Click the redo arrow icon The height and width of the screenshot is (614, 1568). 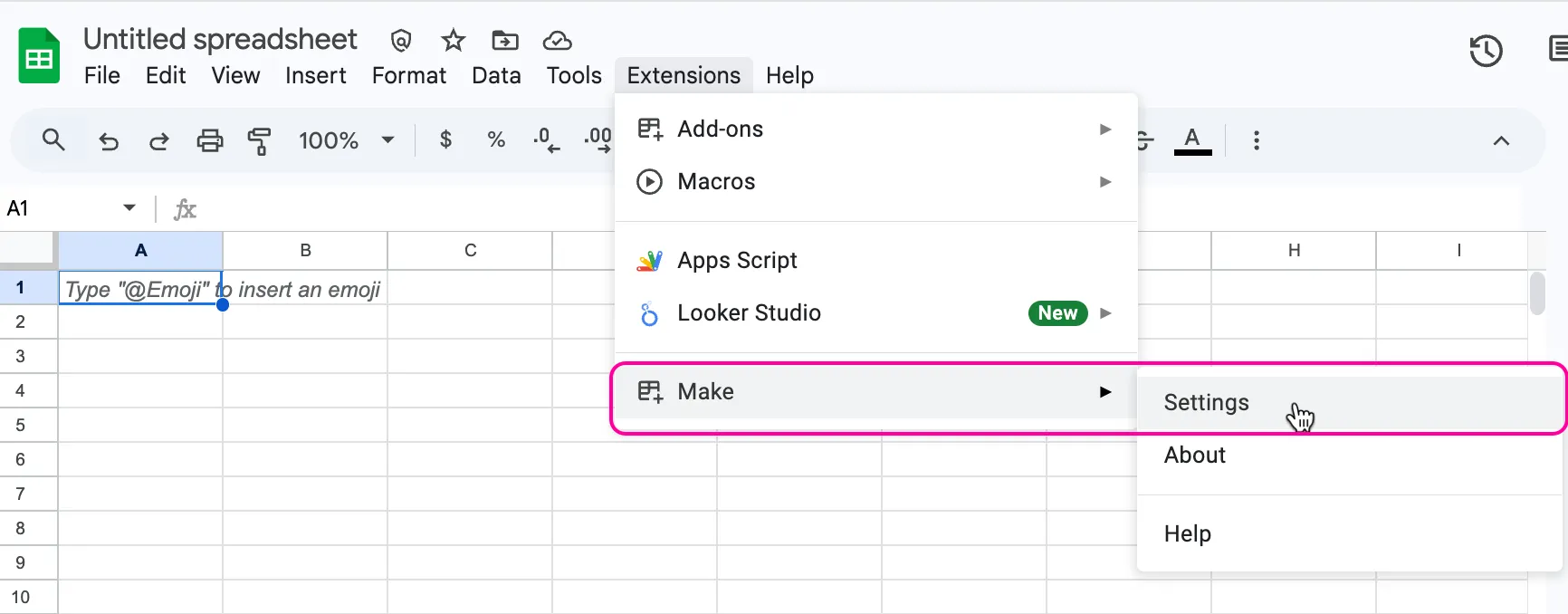point(159,140)
